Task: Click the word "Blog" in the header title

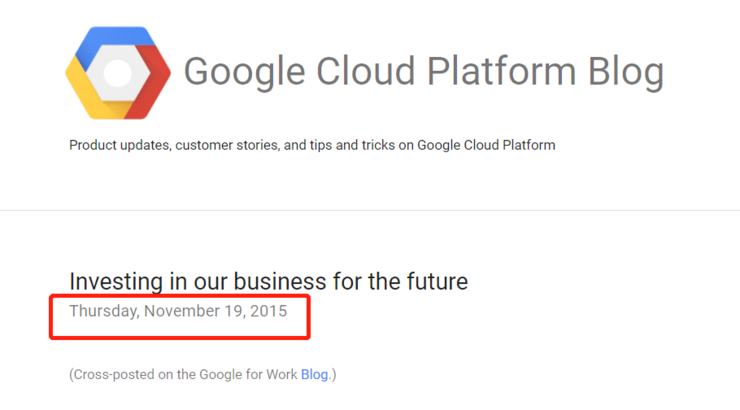Action: (x=626, y=72)
